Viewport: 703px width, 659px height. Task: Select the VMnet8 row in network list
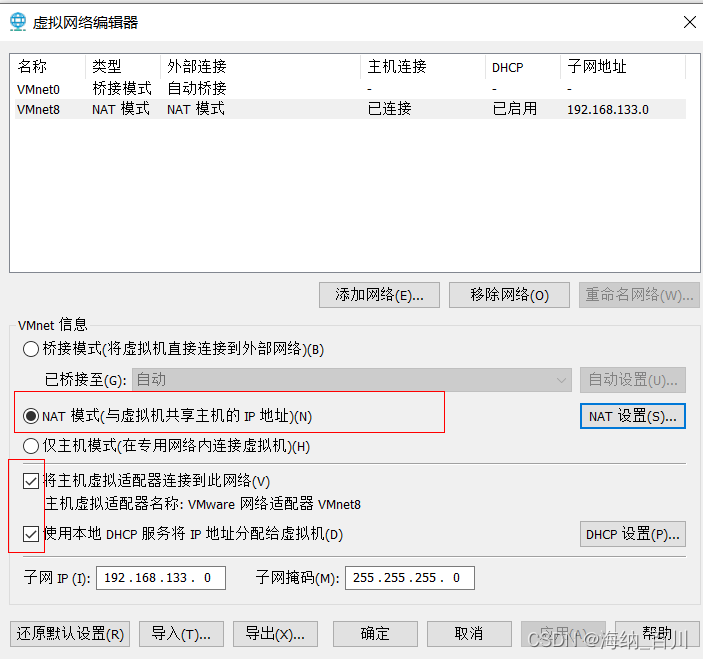tap(350, 109)
